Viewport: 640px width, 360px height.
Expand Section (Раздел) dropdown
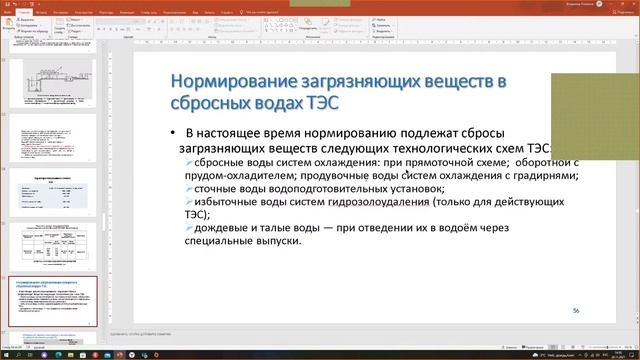75,31
